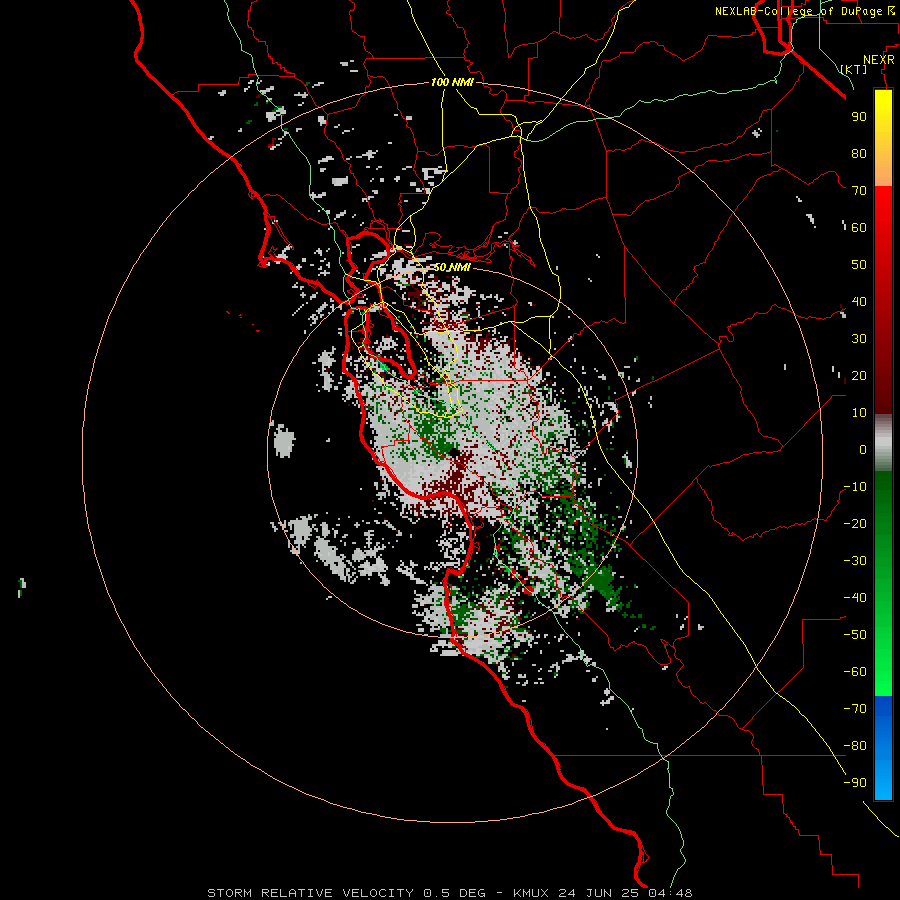Click the positive "80" legend tick value
This screenshot has height=900, width=900.
(x=859, y=153)
